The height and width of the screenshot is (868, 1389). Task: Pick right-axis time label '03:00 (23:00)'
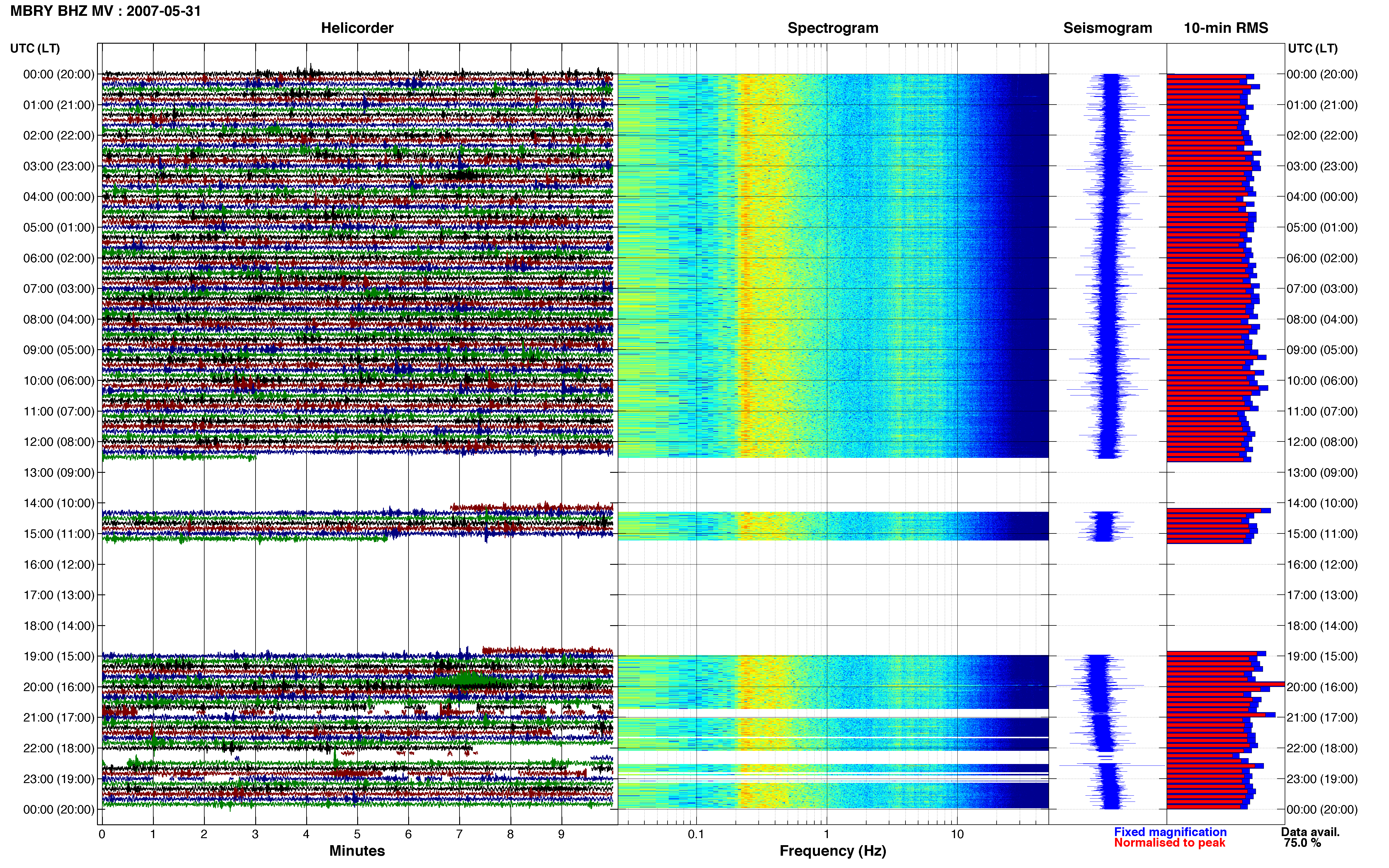(1322, 166)
